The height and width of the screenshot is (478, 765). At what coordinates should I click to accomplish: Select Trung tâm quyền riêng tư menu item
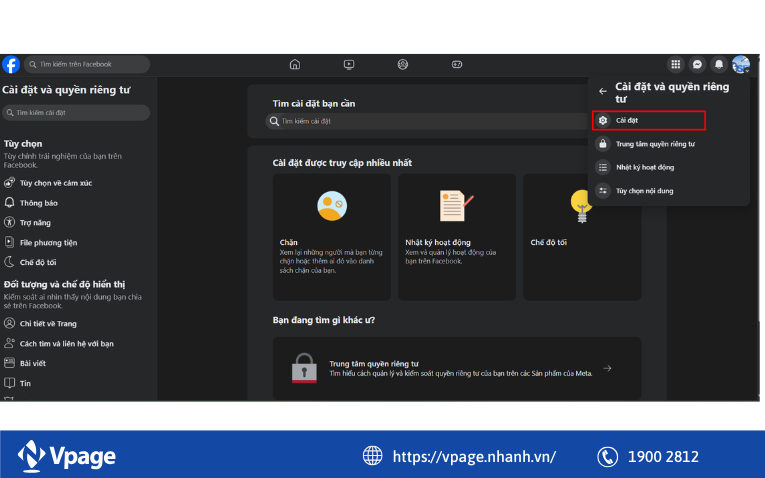[x=655, y=145]
